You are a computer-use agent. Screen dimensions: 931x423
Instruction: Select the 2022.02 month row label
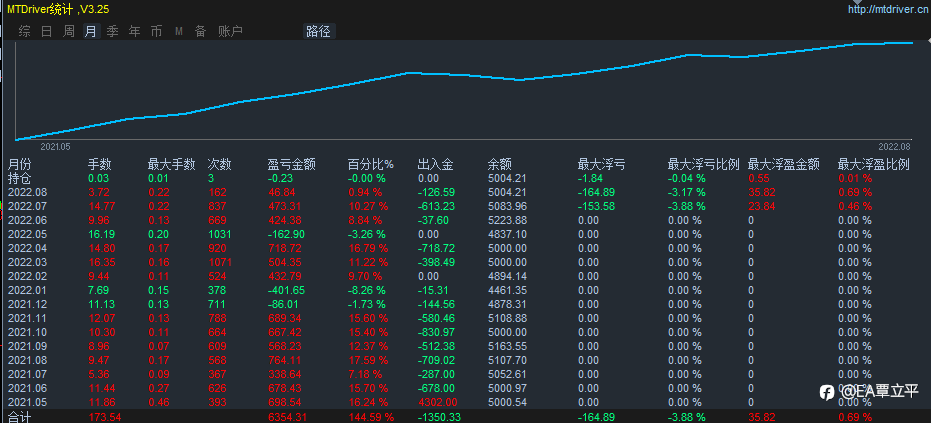tap(27, 276)
